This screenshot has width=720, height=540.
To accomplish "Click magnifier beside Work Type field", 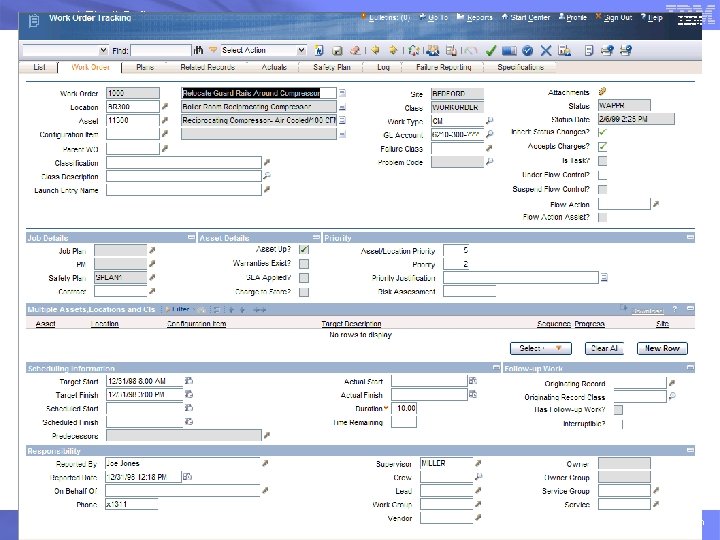I will 489,121.
